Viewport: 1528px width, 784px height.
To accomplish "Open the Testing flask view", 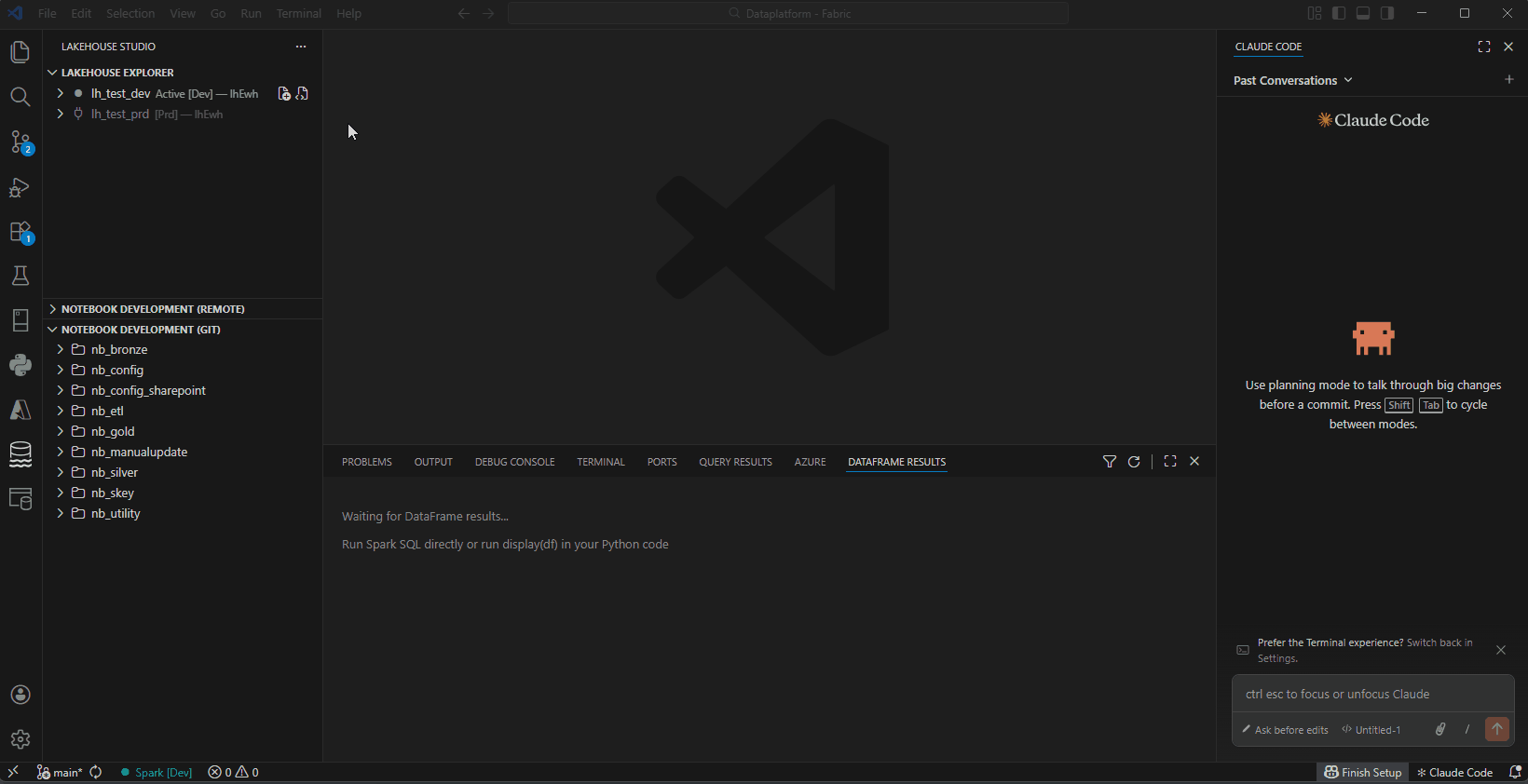I will (x=20, y=276).
